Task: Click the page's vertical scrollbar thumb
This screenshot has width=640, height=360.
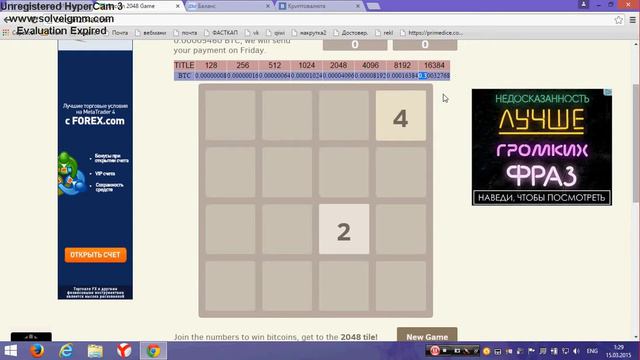Action: click(x=636, y=143)
